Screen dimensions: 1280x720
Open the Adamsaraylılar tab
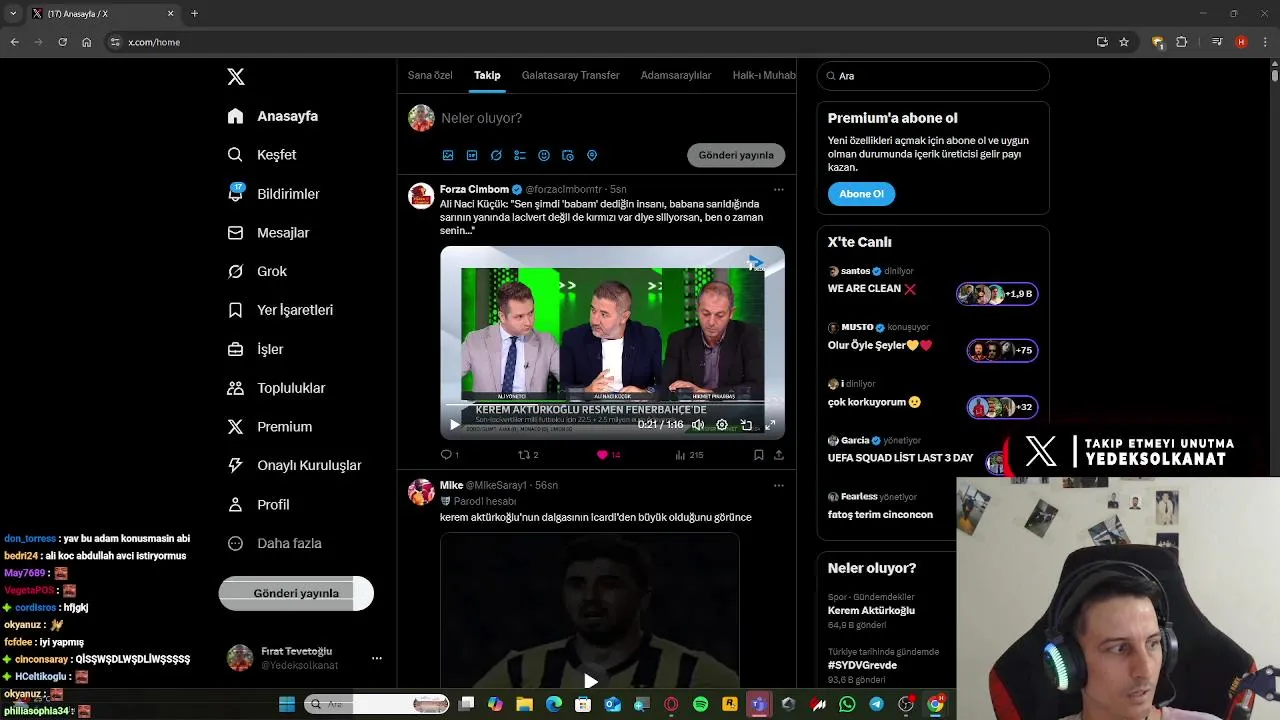(x=676, y=75)
